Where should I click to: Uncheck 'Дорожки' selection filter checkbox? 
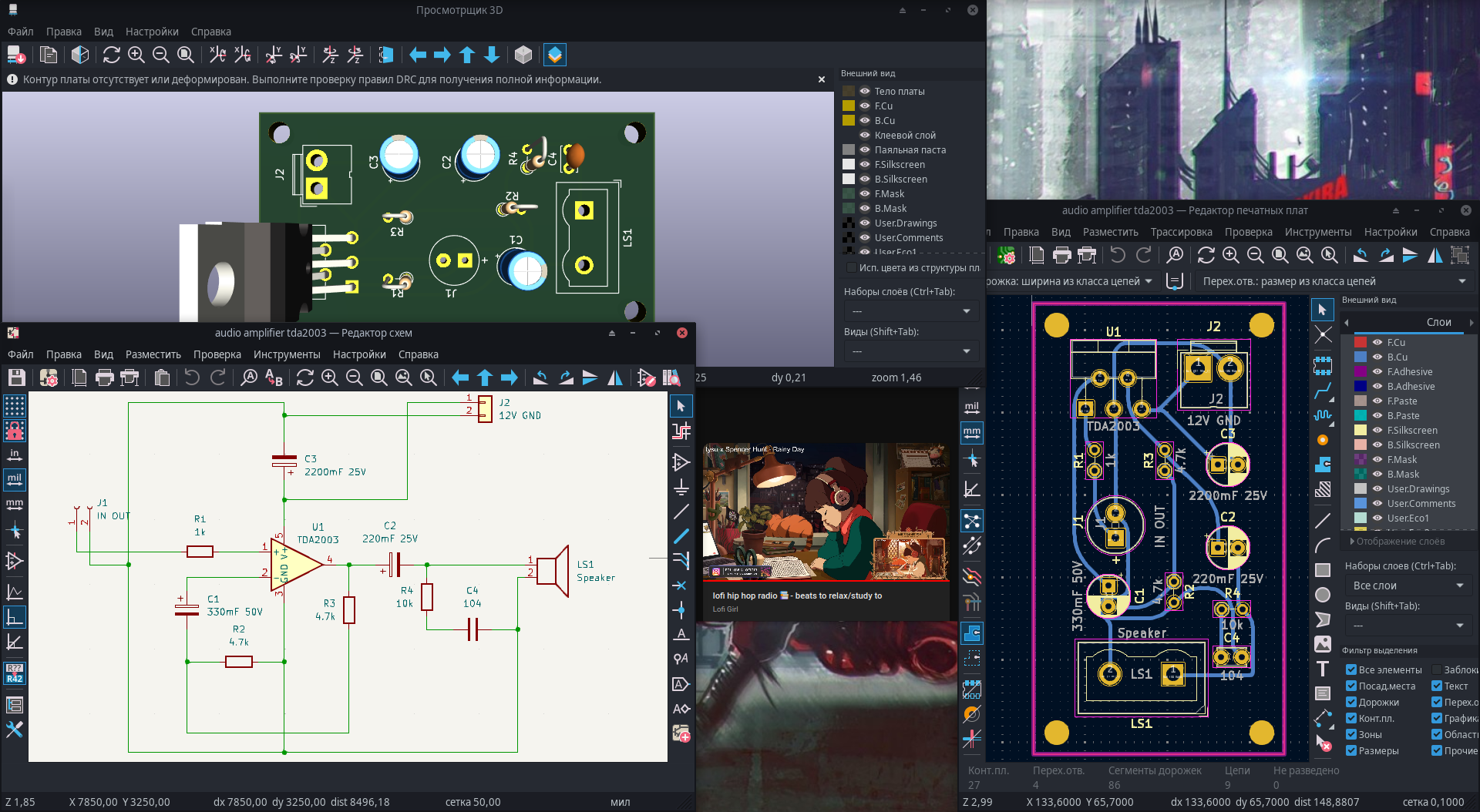[x=1350, y=702]
